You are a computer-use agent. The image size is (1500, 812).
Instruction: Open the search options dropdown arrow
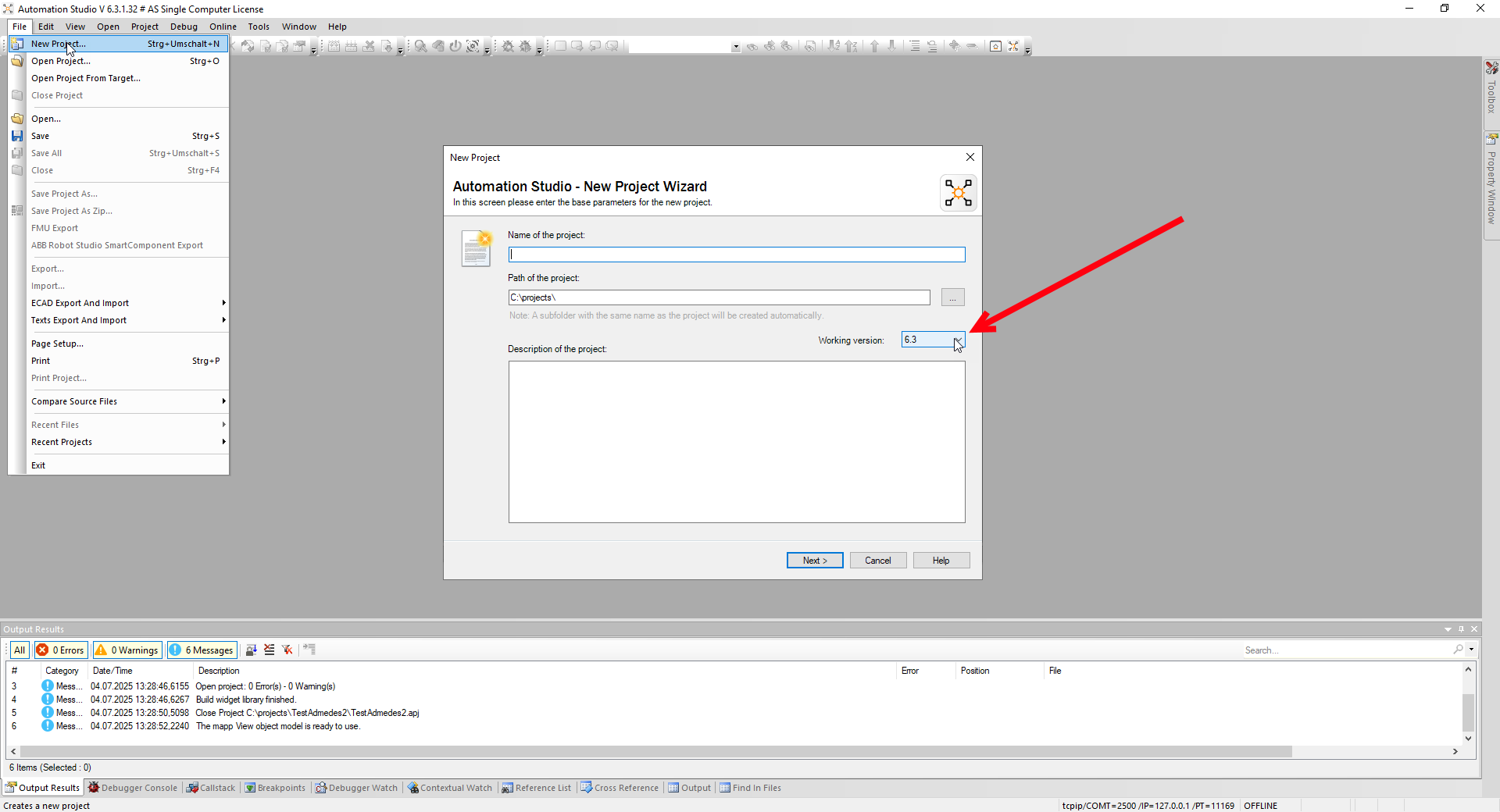[x=1471, y=650]
